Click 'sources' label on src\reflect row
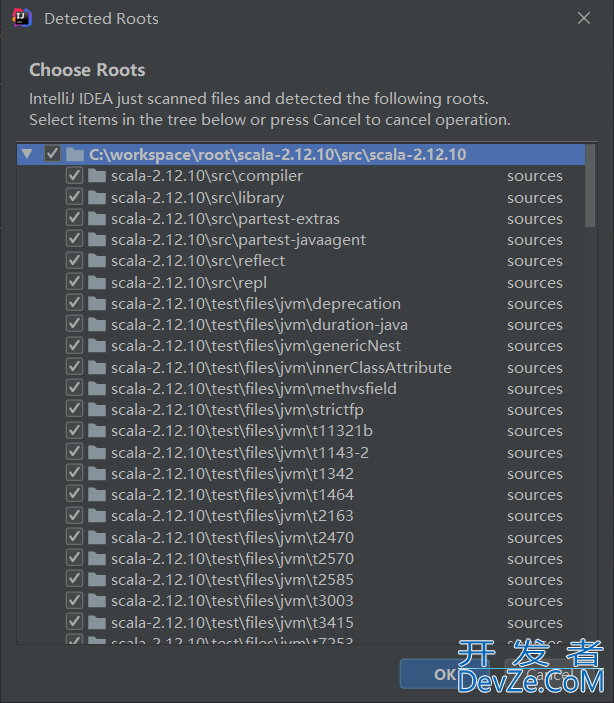Screen dimensions: 614x703 pos(535,261)
